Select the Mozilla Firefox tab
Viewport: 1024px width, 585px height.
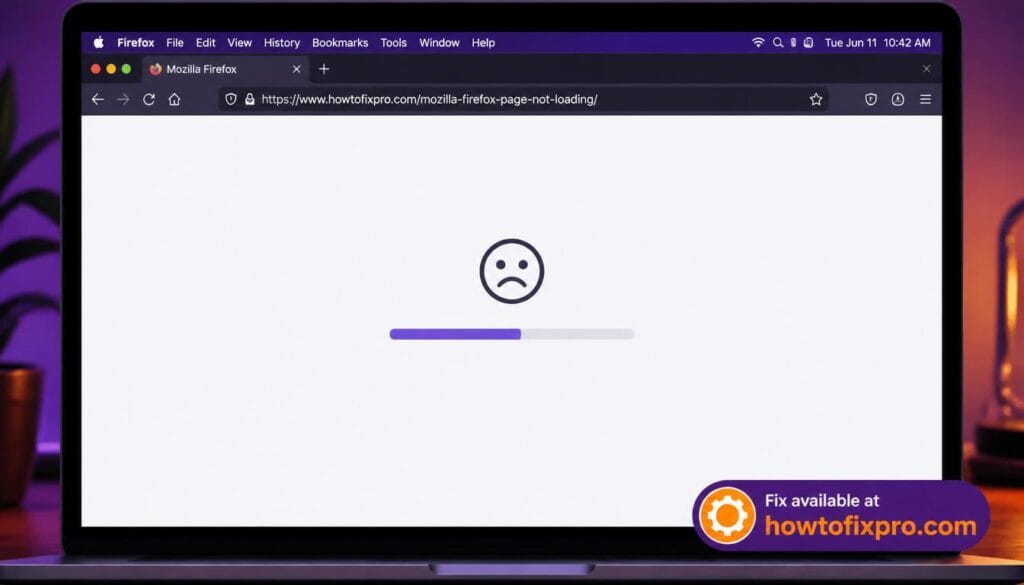click(225, 69)
